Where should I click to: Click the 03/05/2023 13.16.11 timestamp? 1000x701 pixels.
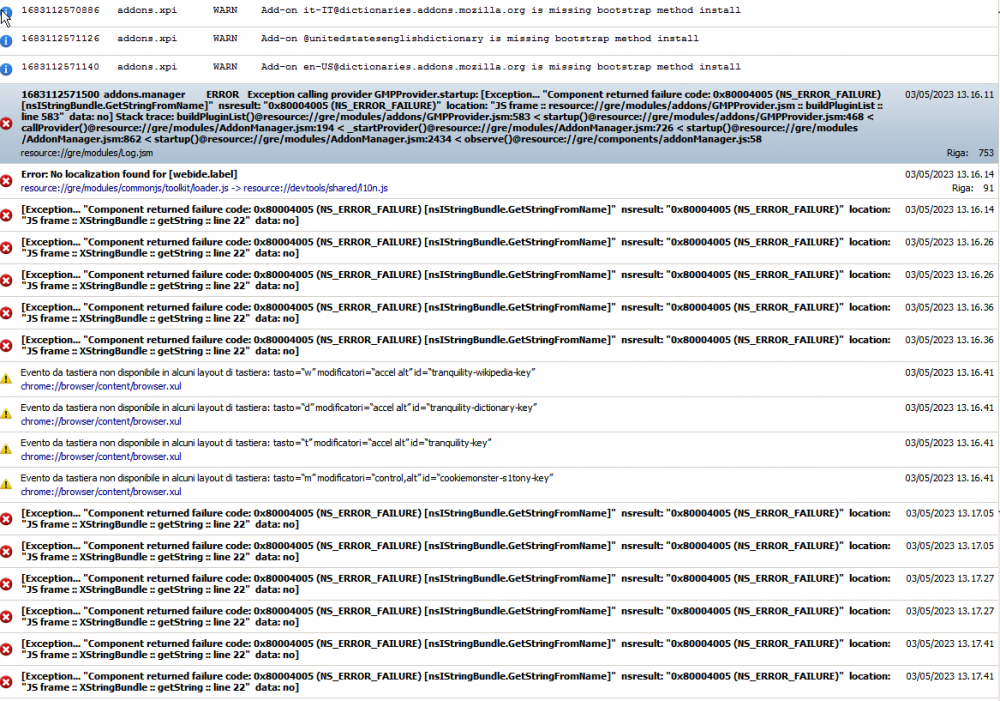[x=949, y=95]
